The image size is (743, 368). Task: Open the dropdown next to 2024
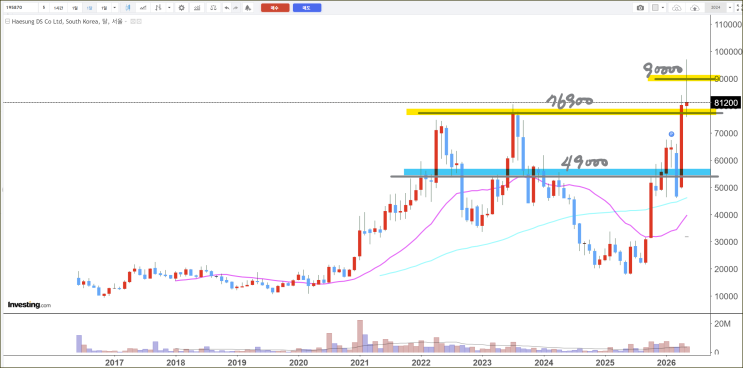[x=730, y=8]
